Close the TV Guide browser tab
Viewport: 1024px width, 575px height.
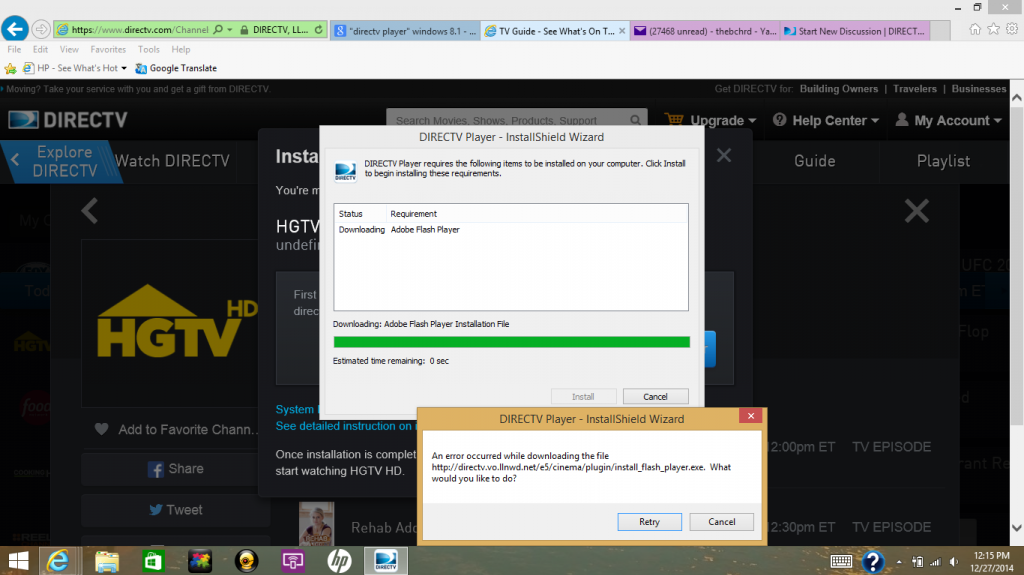622,31
